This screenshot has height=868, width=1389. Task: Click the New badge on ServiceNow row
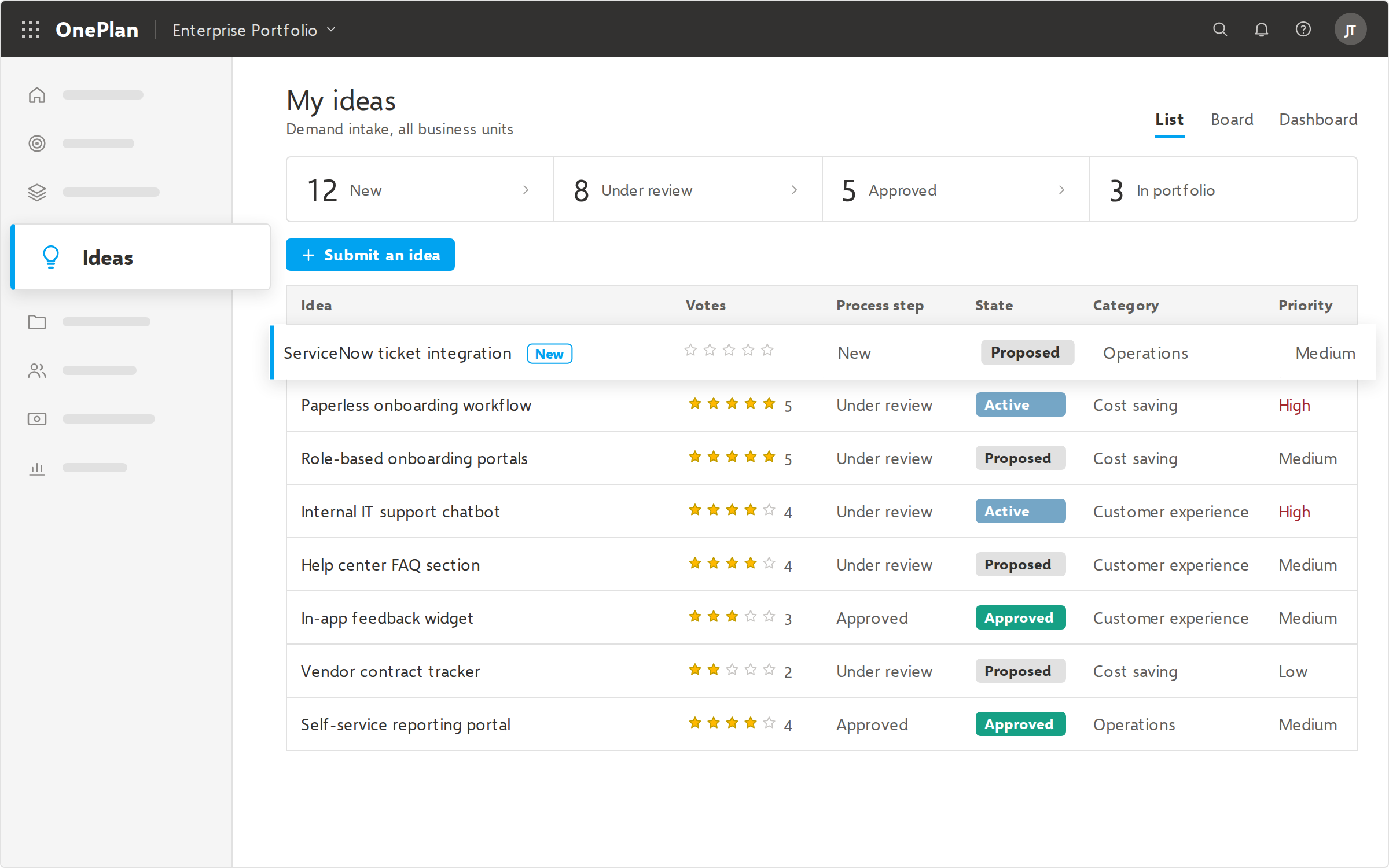click(x=549, y=354)
